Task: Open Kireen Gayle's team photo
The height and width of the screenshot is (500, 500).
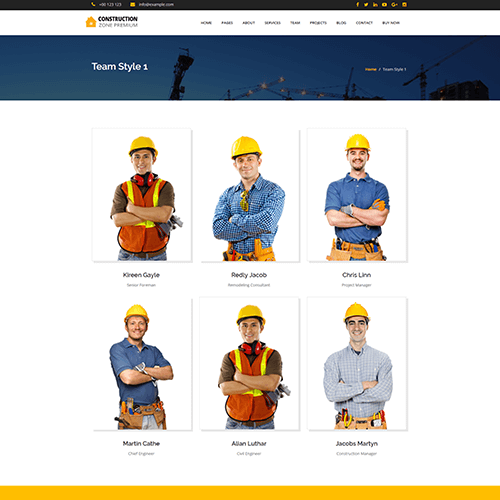Action: tap(142, 195)
